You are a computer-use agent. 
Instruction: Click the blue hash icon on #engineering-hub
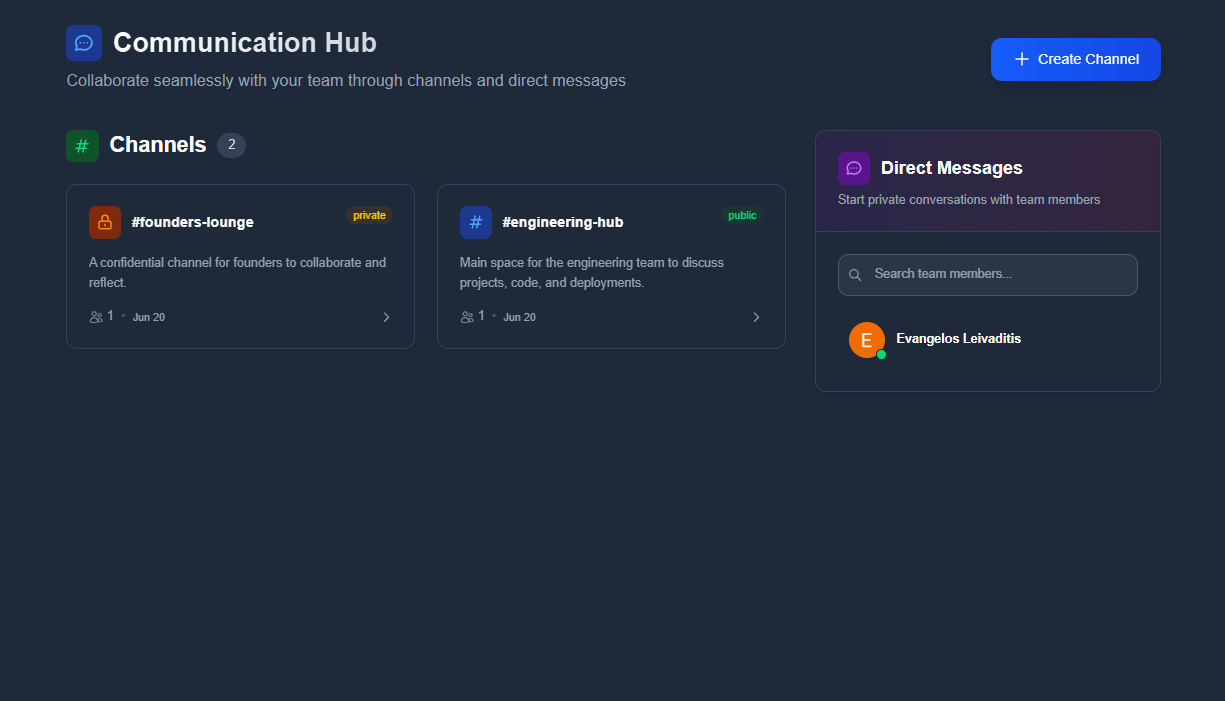pyautogui.click(x=476, y=222)
